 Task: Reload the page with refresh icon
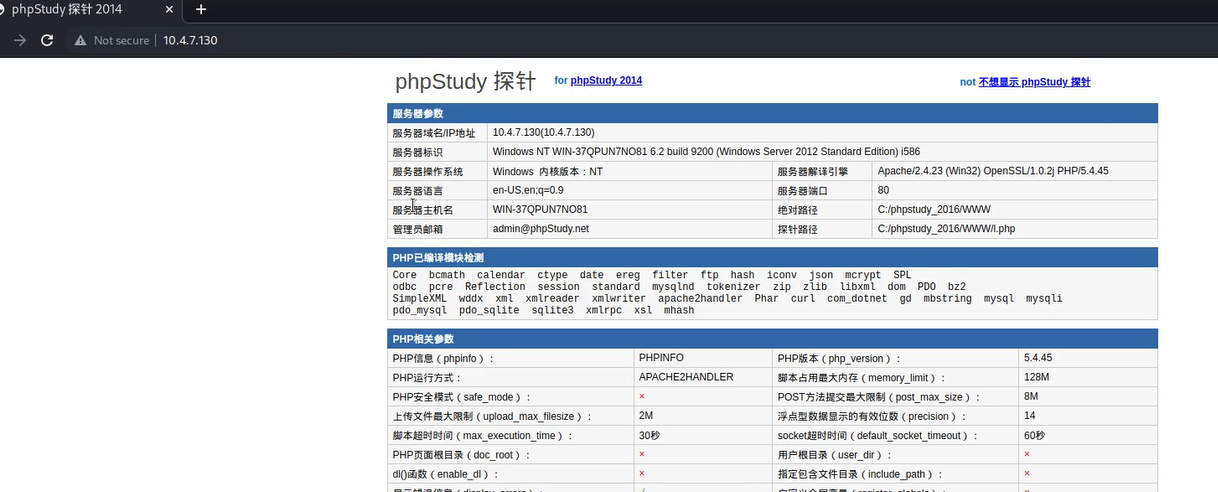point(46,40)
